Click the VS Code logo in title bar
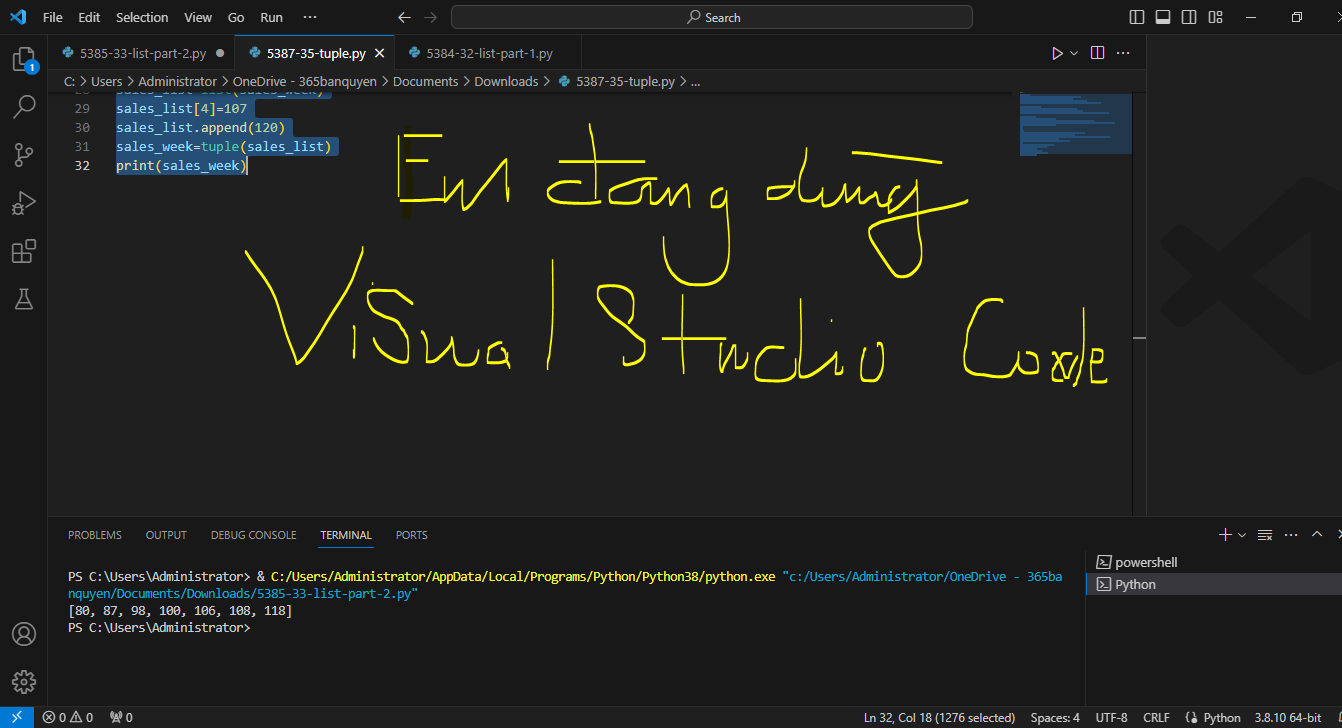Image resolution: width=1342 pixels, height=728 pixels. click(17, 17)
